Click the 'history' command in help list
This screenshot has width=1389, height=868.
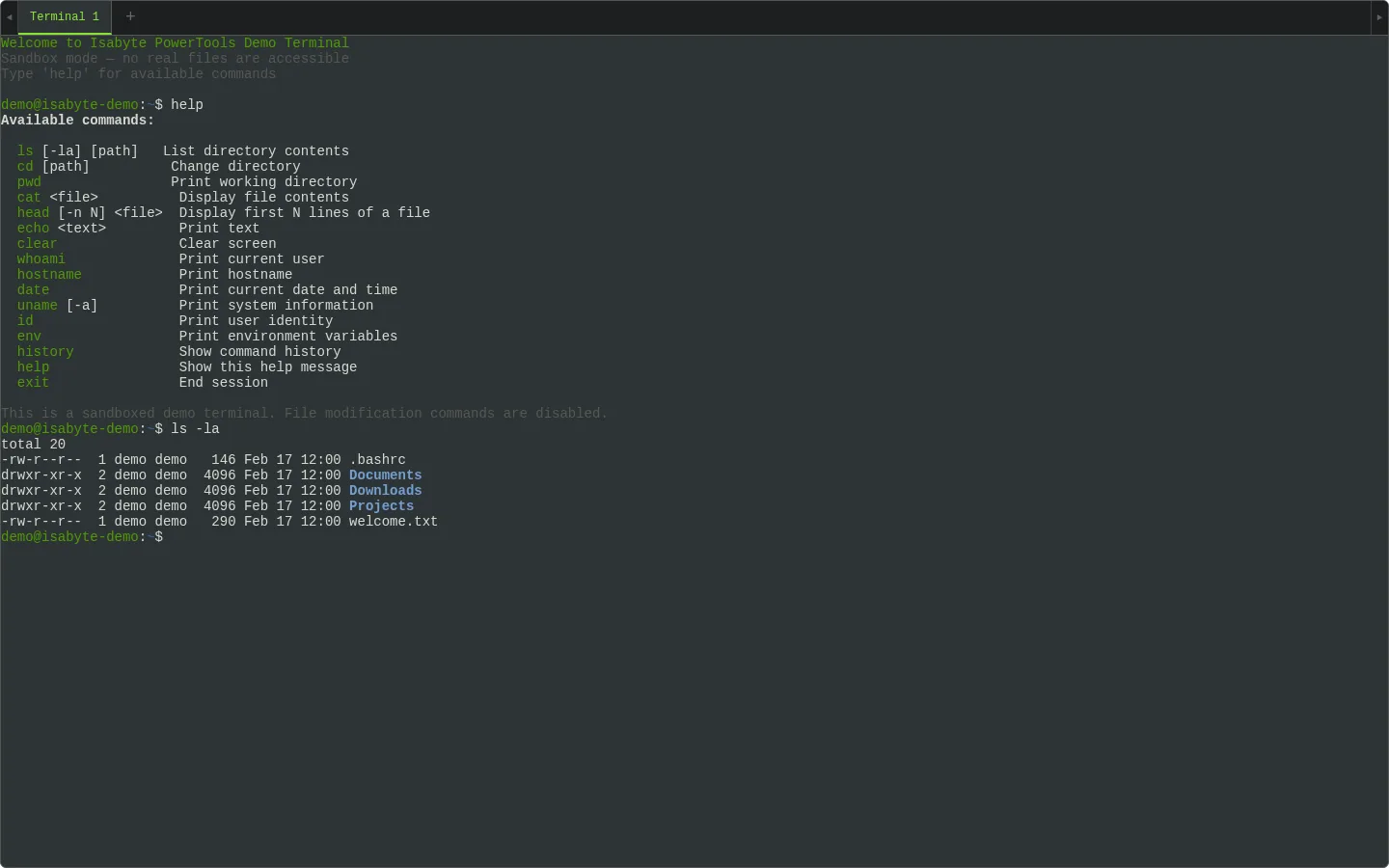click(45, 352)
